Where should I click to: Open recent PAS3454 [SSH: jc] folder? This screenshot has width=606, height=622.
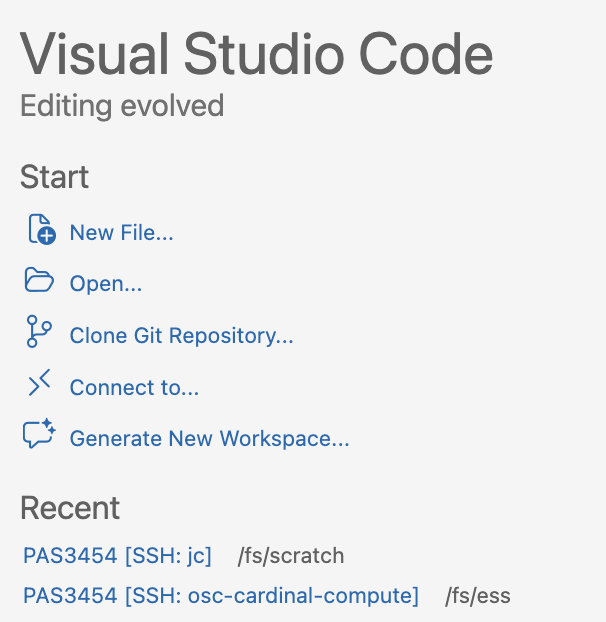coord(117,556)
